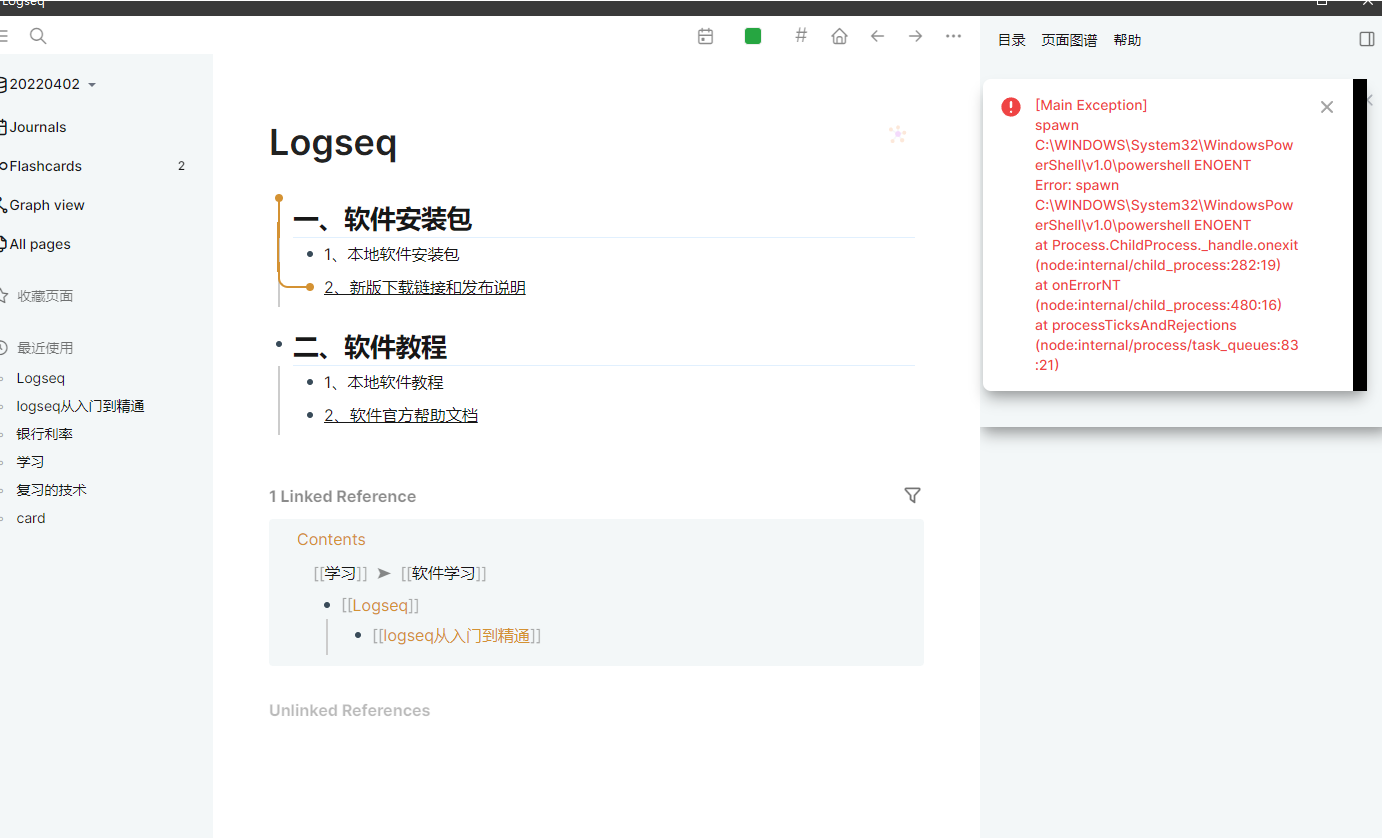Toggle left sidebar hamburger menu

pos(4,36)
